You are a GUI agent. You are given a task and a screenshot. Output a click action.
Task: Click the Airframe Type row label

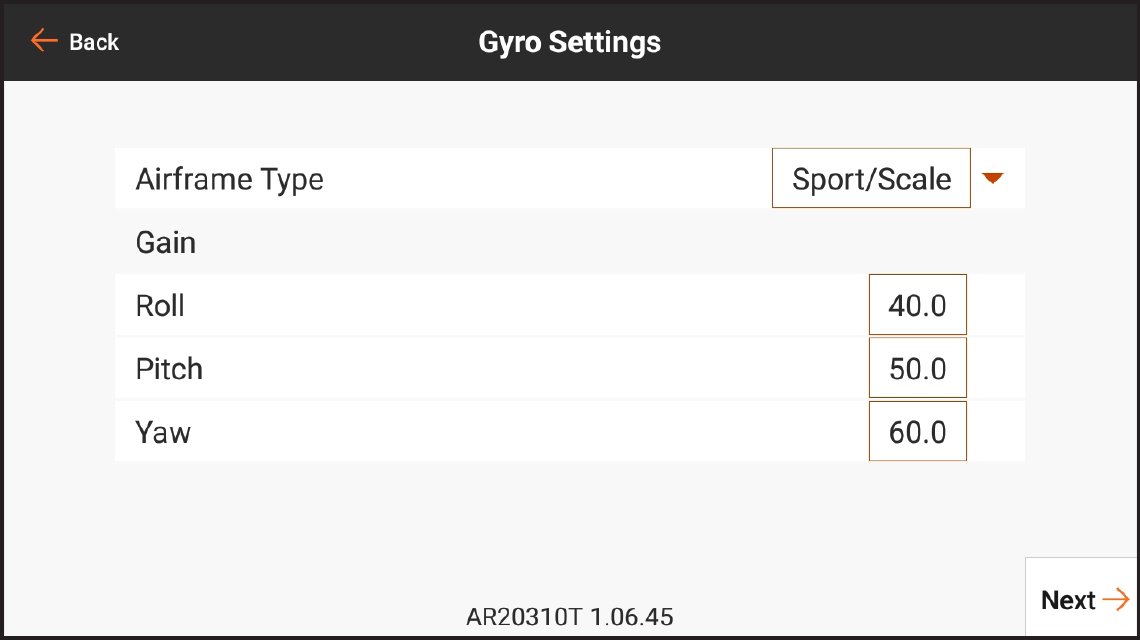tap(229, 178)
